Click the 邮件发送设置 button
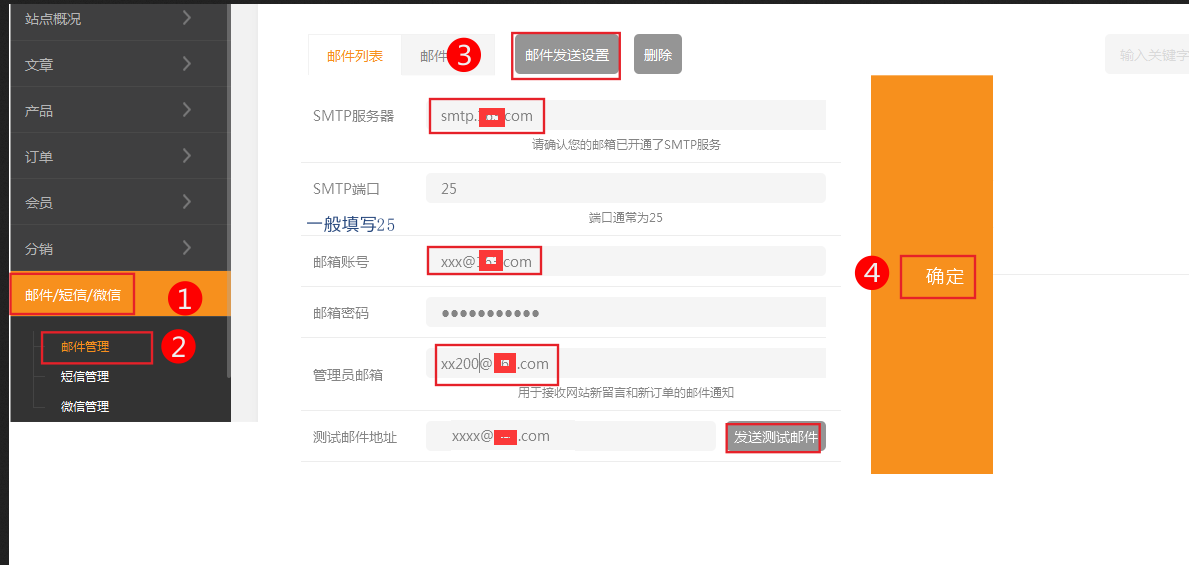Viewport: 1189px width, 565px height. [x=567, y=55]
